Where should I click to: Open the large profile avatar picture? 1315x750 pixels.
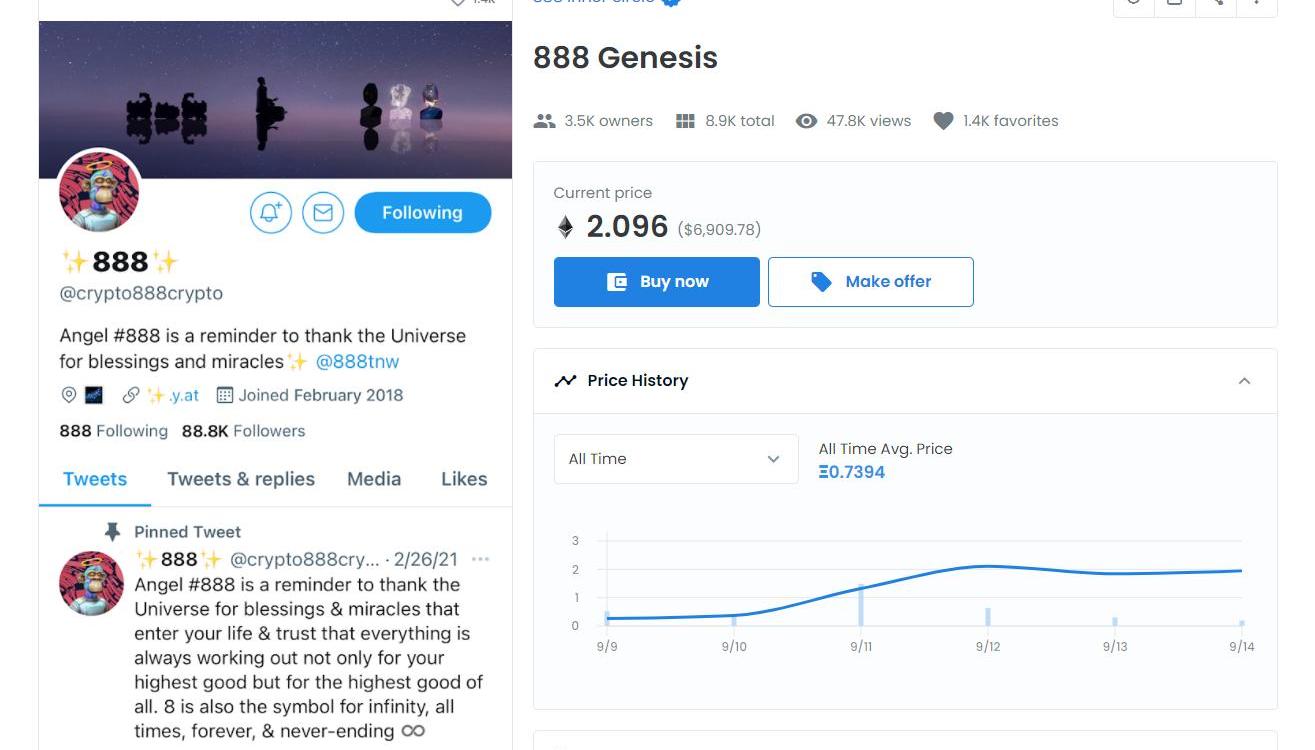[x=99, y=192]
